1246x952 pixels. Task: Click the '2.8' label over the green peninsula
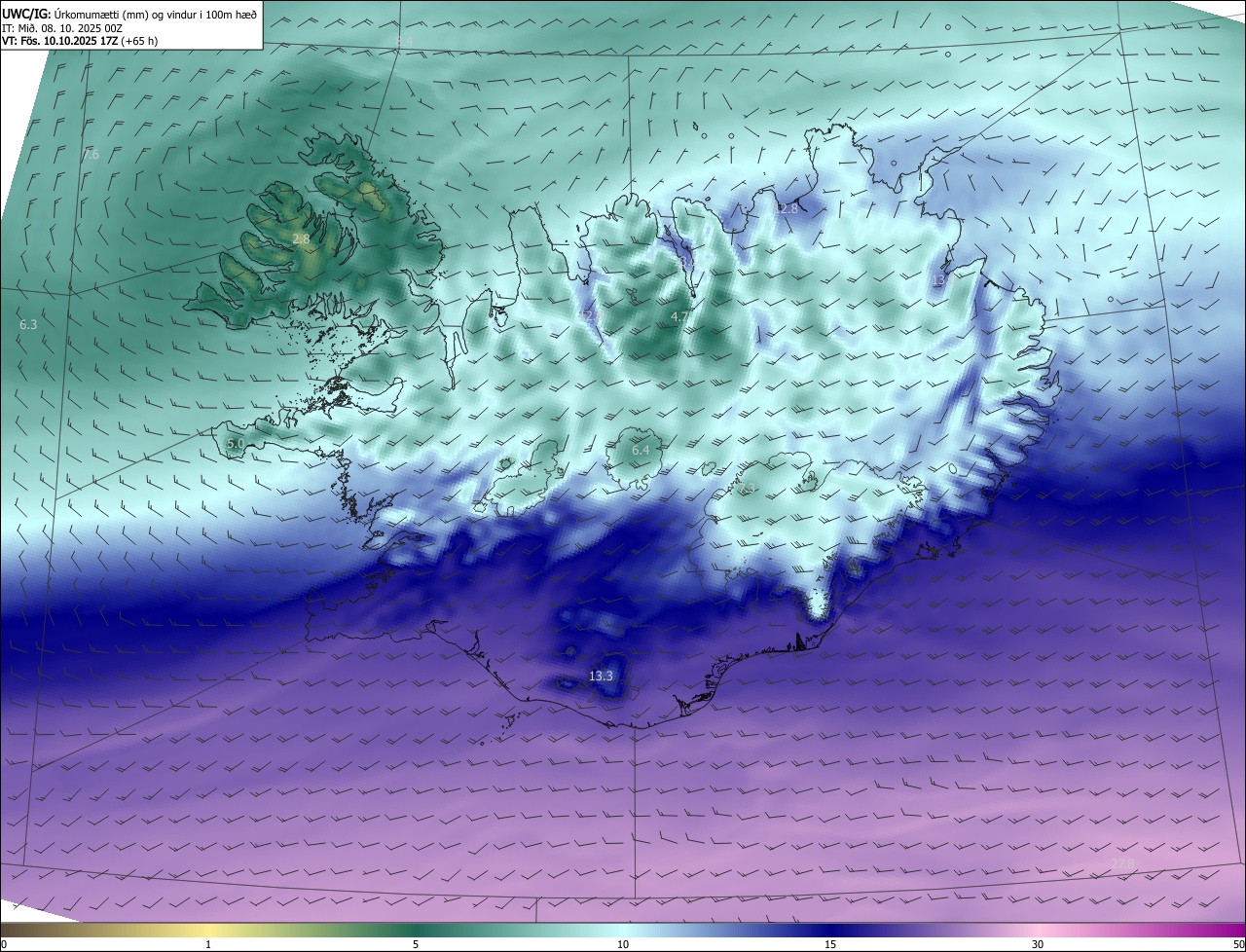coord(301,238)
